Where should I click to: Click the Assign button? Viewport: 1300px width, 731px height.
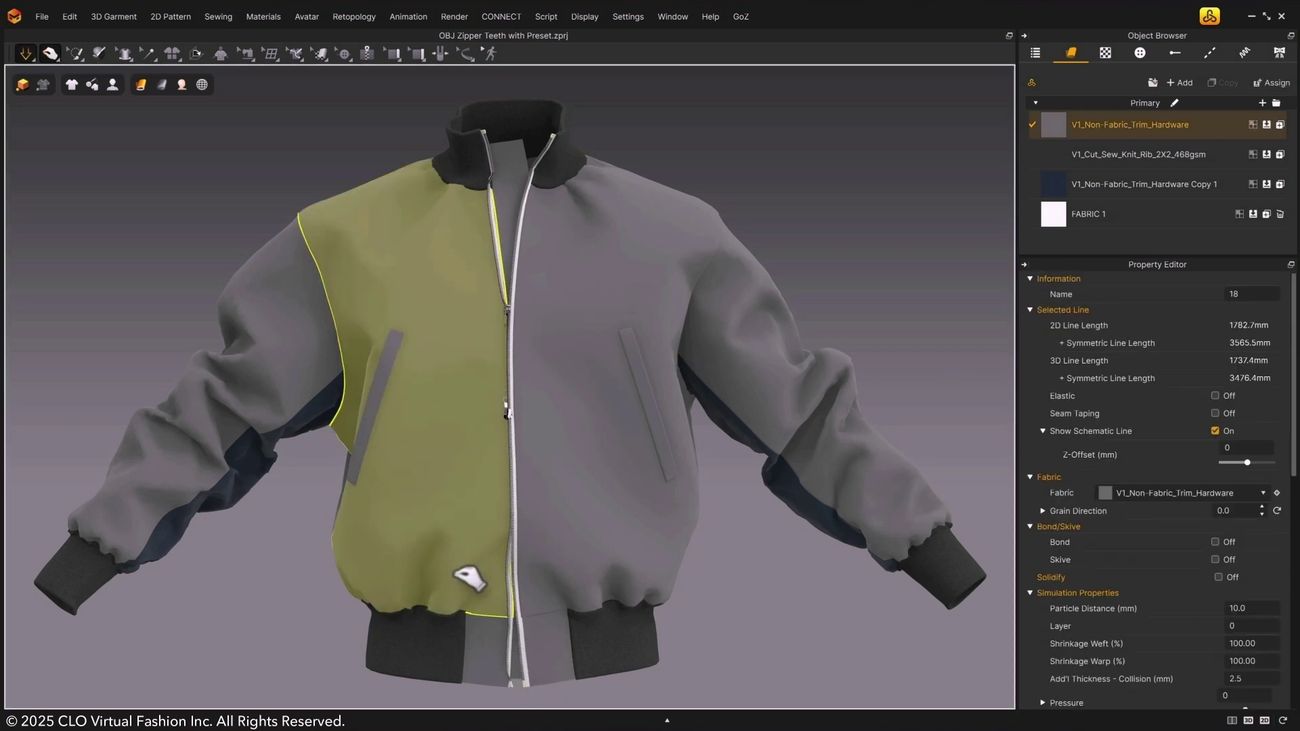click(1271, 83)
